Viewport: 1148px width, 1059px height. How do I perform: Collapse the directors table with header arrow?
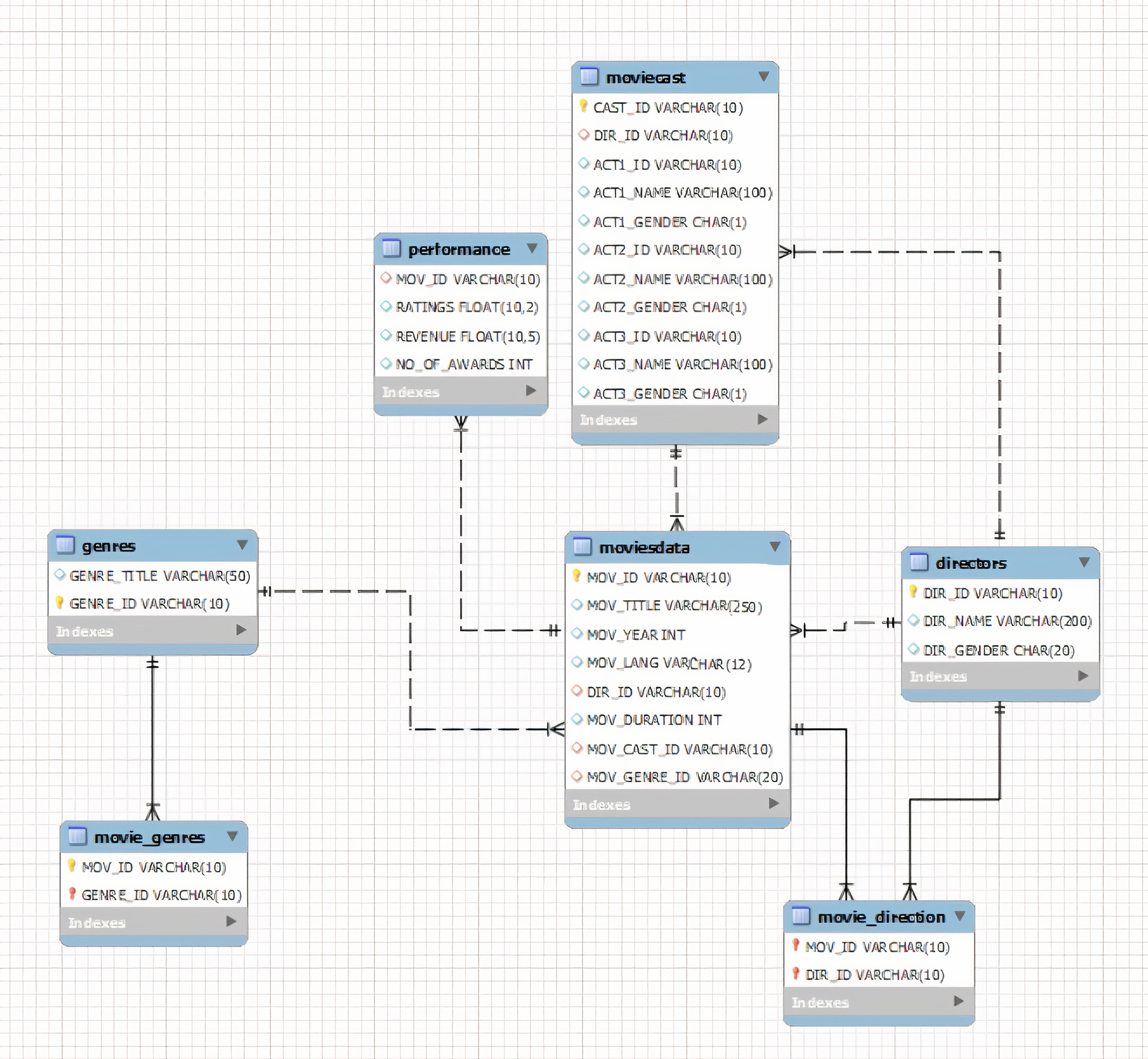coord(1084,563)
